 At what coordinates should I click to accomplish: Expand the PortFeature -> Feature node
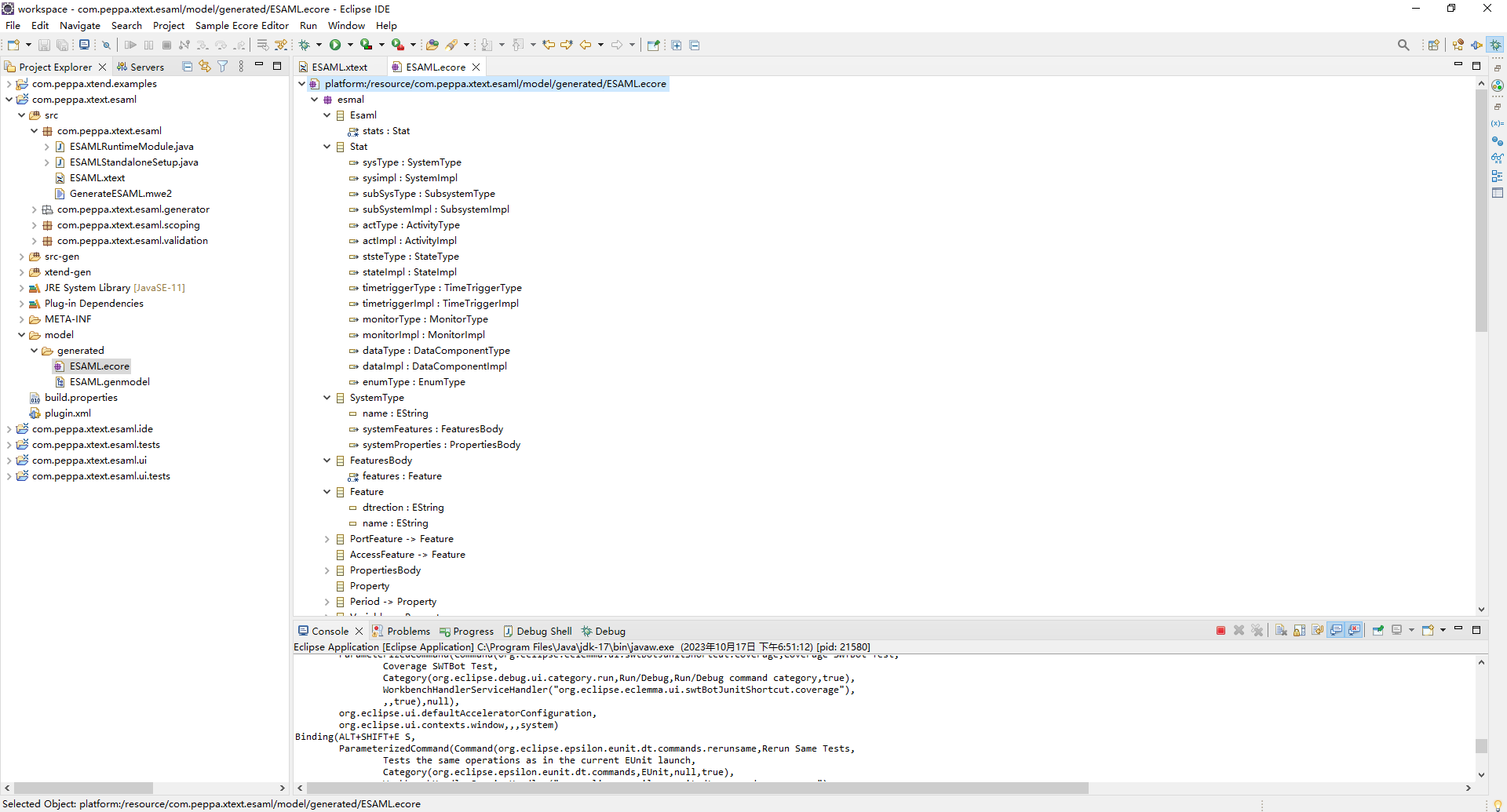pos(327,539)
